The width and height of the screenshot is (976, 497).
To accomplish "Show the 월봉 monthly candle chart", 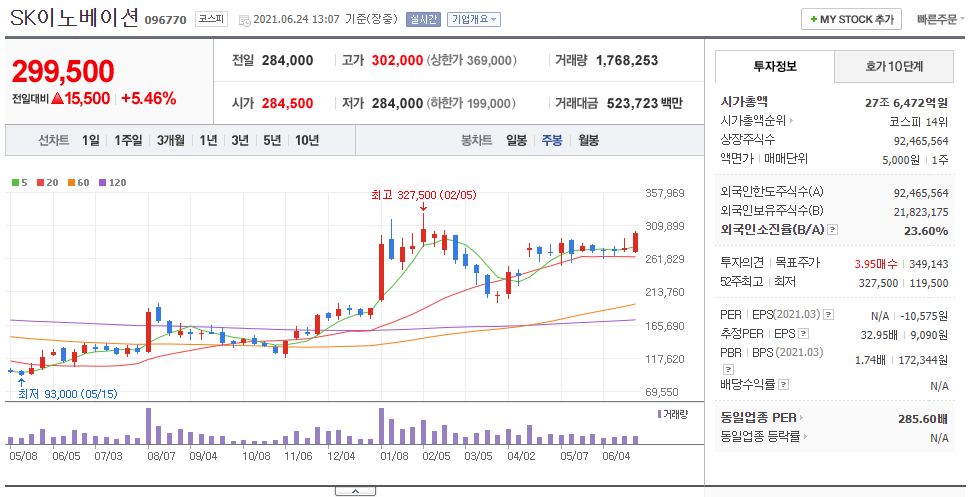I will tap(588, 141).
